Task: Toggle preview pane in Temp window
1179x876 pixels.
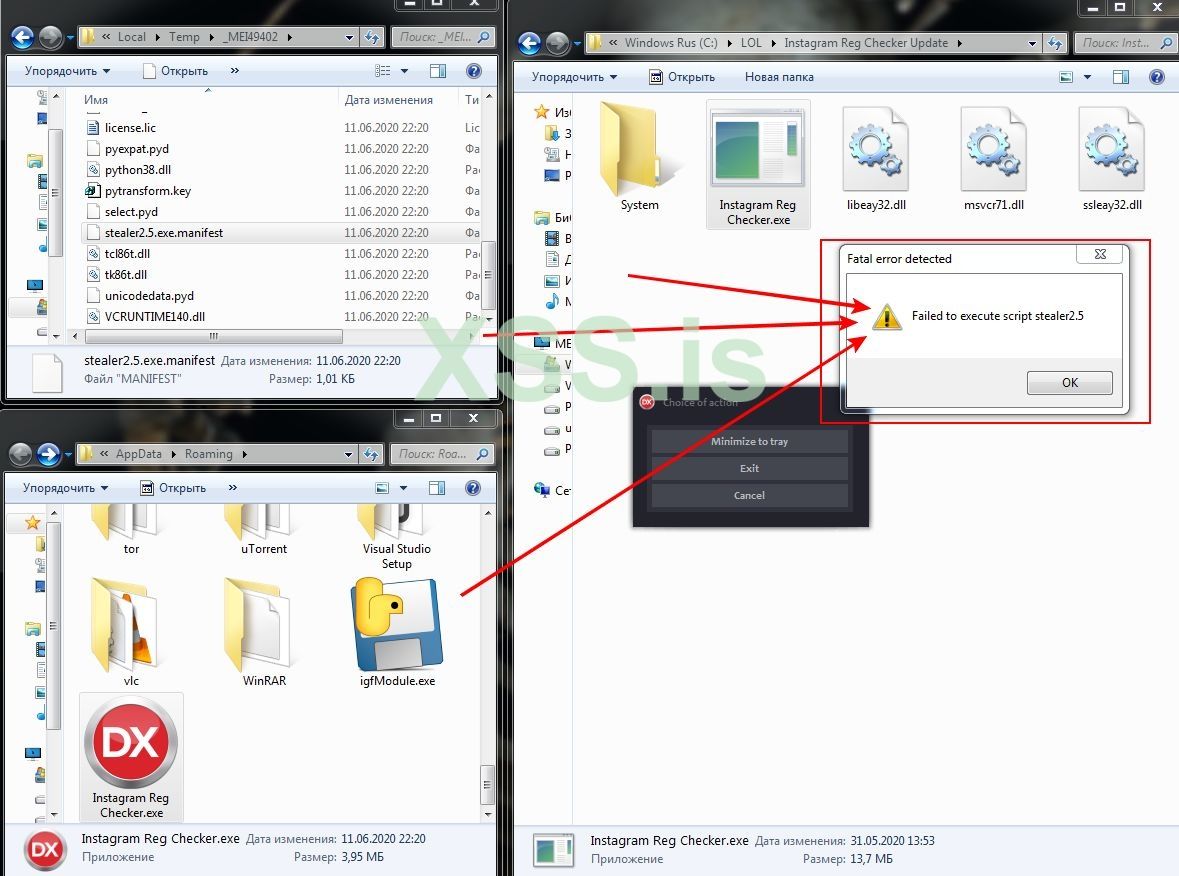Action: click(438, 71)
